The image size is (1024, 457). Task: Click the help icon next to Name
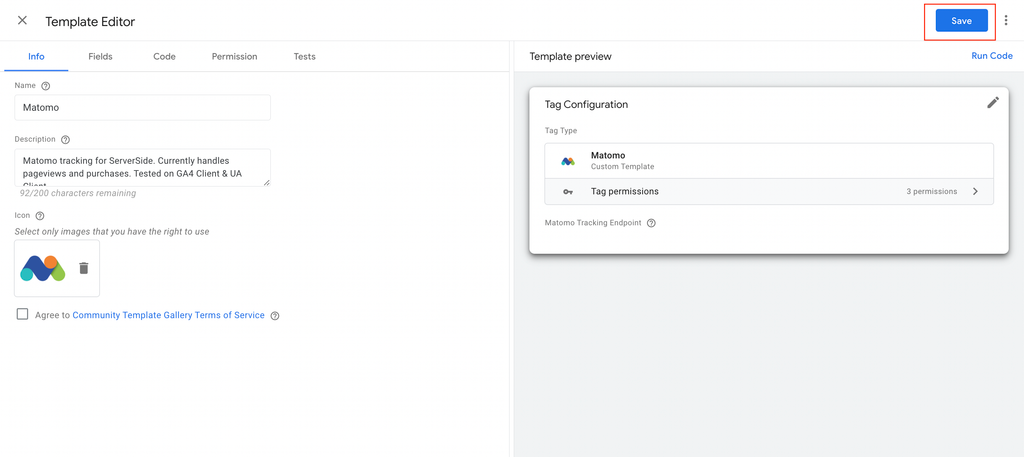point(45,86)
